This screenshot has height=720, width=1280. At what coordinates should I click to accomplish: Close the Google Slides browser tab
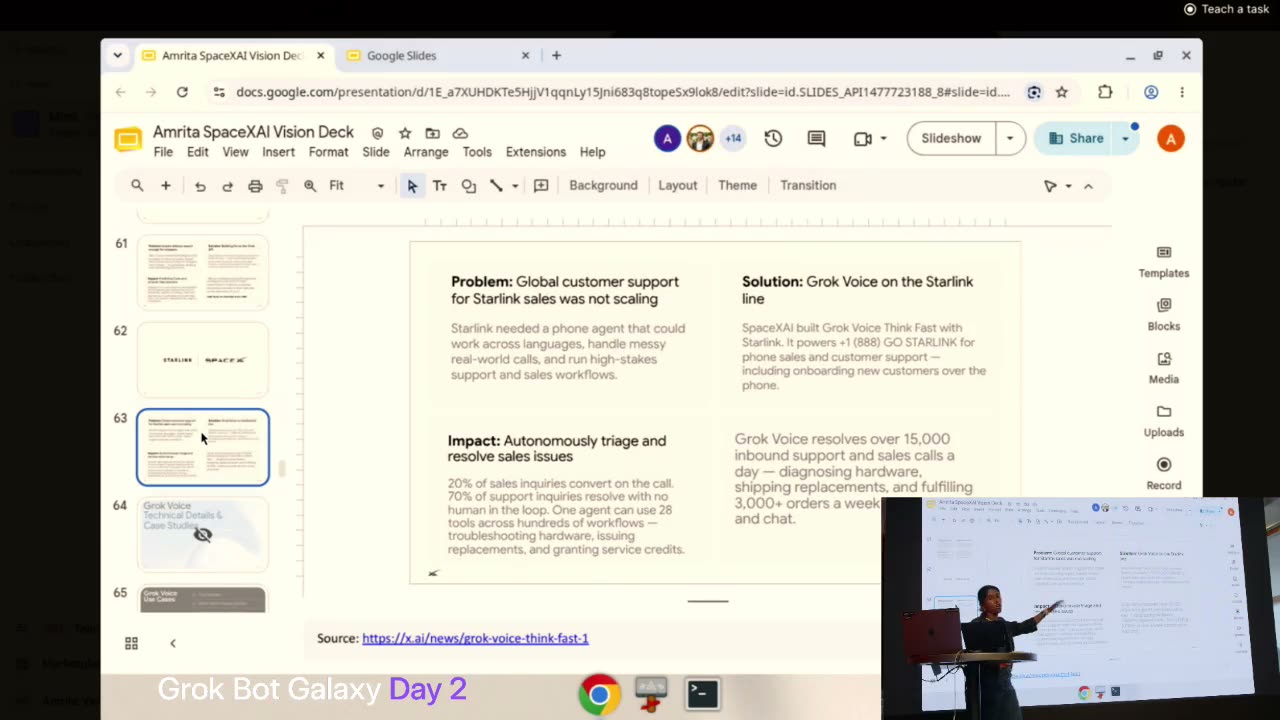pos(525,56)
